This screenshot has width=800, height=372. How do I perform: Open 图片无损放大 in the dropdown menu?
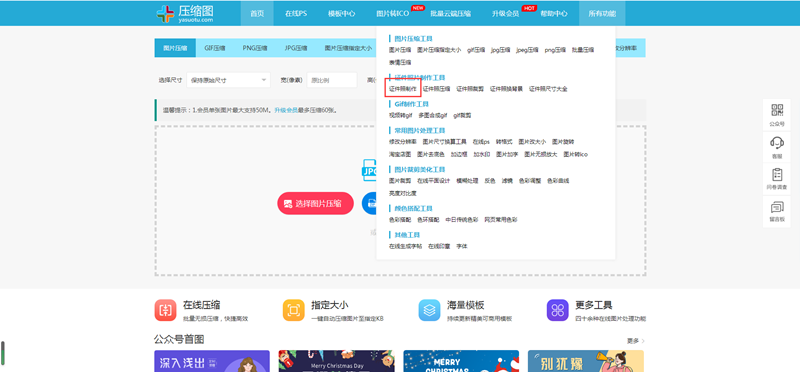click(541, 154)
